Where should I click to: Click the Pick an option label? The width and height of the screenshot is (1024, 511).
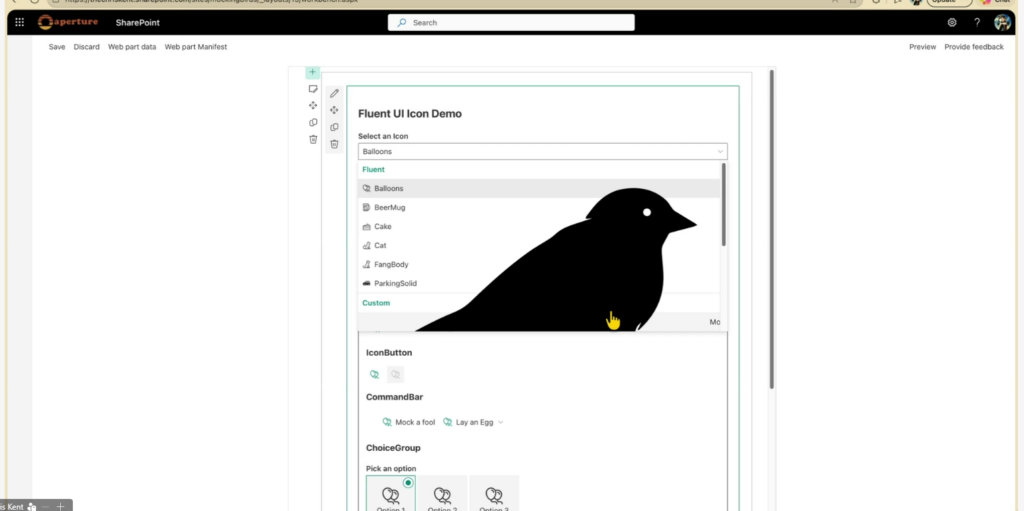tap(391, 469)
